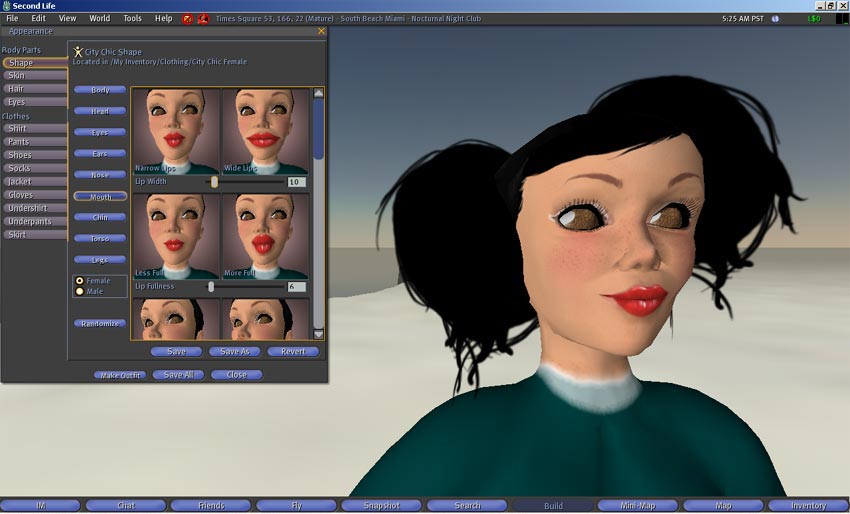Image resolution: width=850 pixels, height=514 pixels.
Task: Switch to the Jacket clothes tab
Action: click(19, 182)
